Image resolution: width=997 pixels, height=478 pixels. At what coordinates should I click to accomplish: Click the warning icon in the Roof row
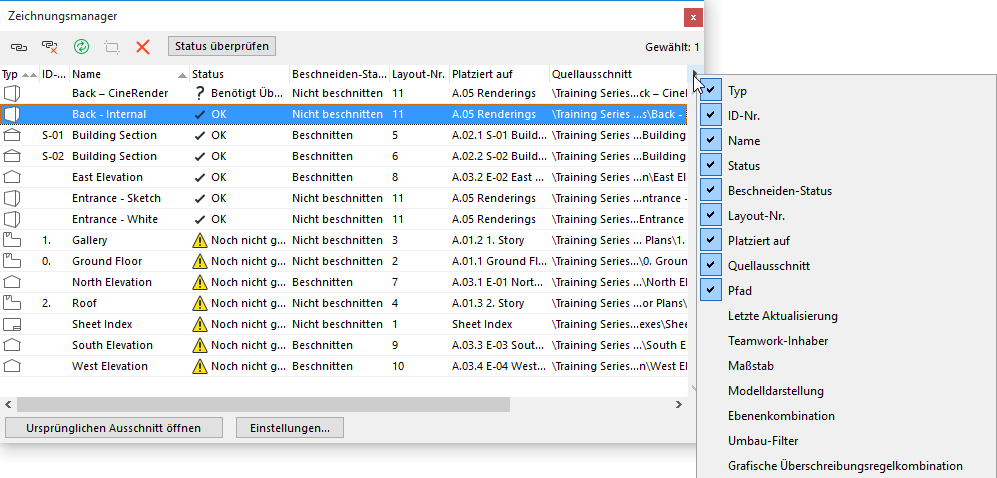click(x=200, y=303)
